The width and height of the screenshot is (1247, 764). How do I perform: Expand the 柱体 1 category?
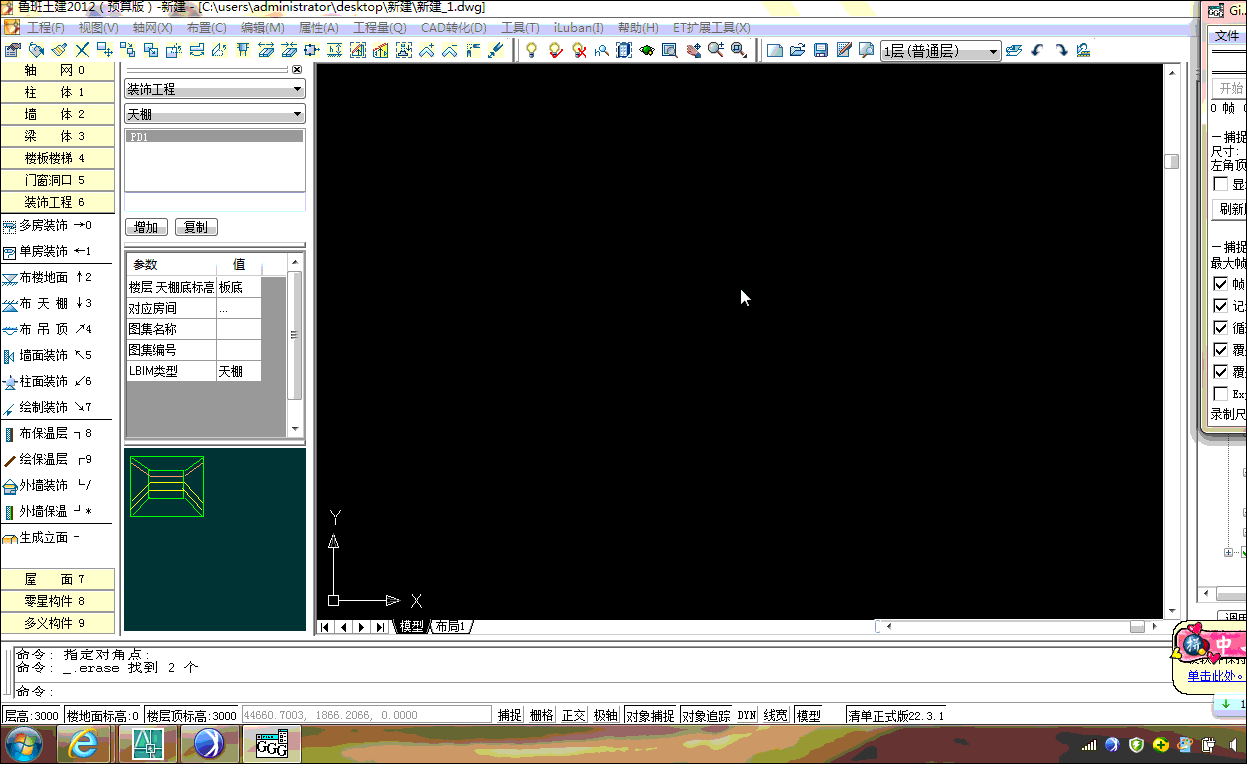57,92
